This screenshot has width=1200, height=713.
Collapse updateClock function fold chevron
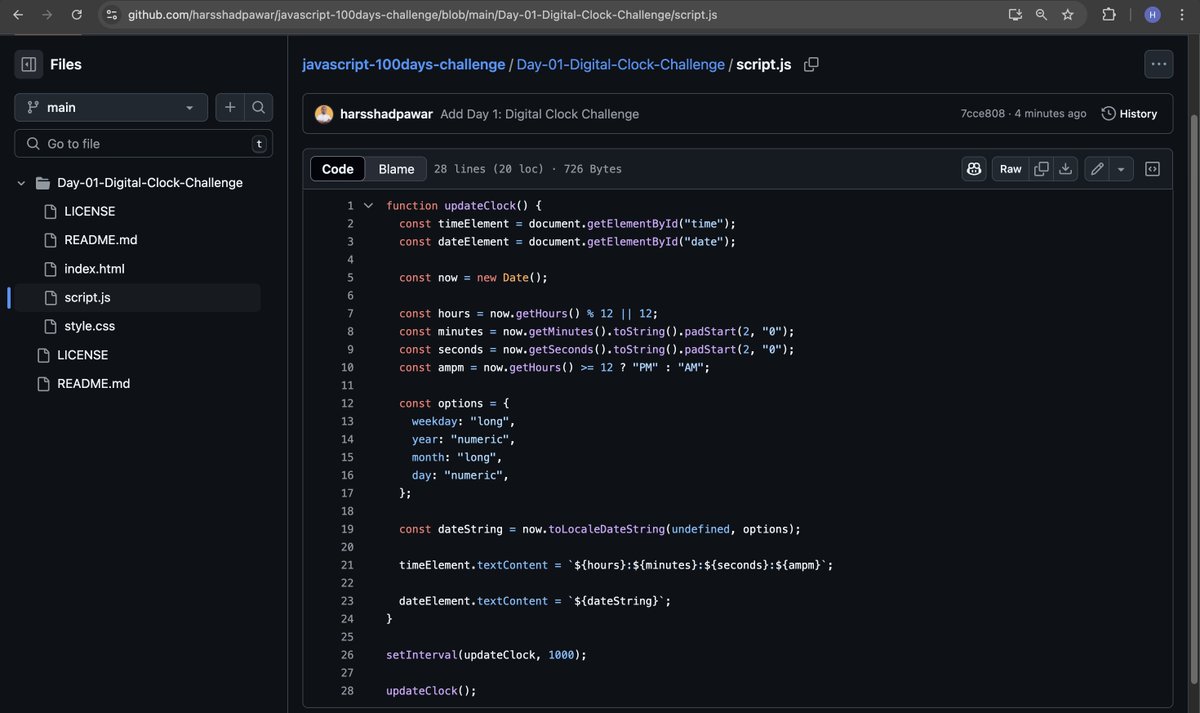tap(368, 205)
